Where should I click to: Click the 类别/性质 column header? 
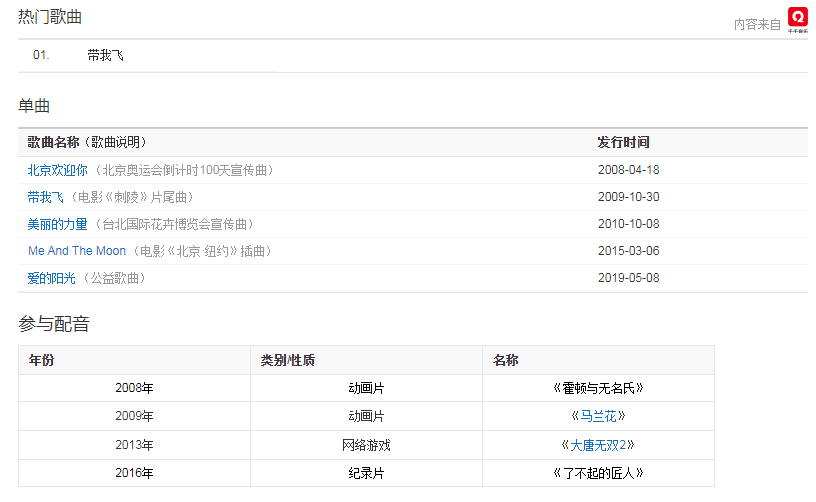pos(288,360)
